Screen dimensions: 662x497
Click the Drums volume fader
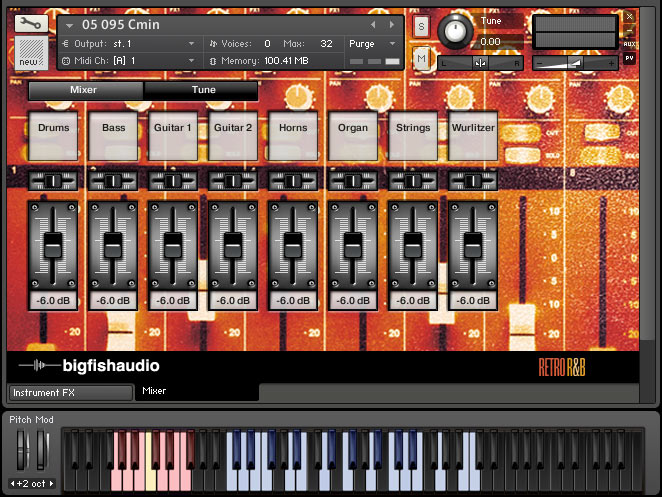click(53, 245)
